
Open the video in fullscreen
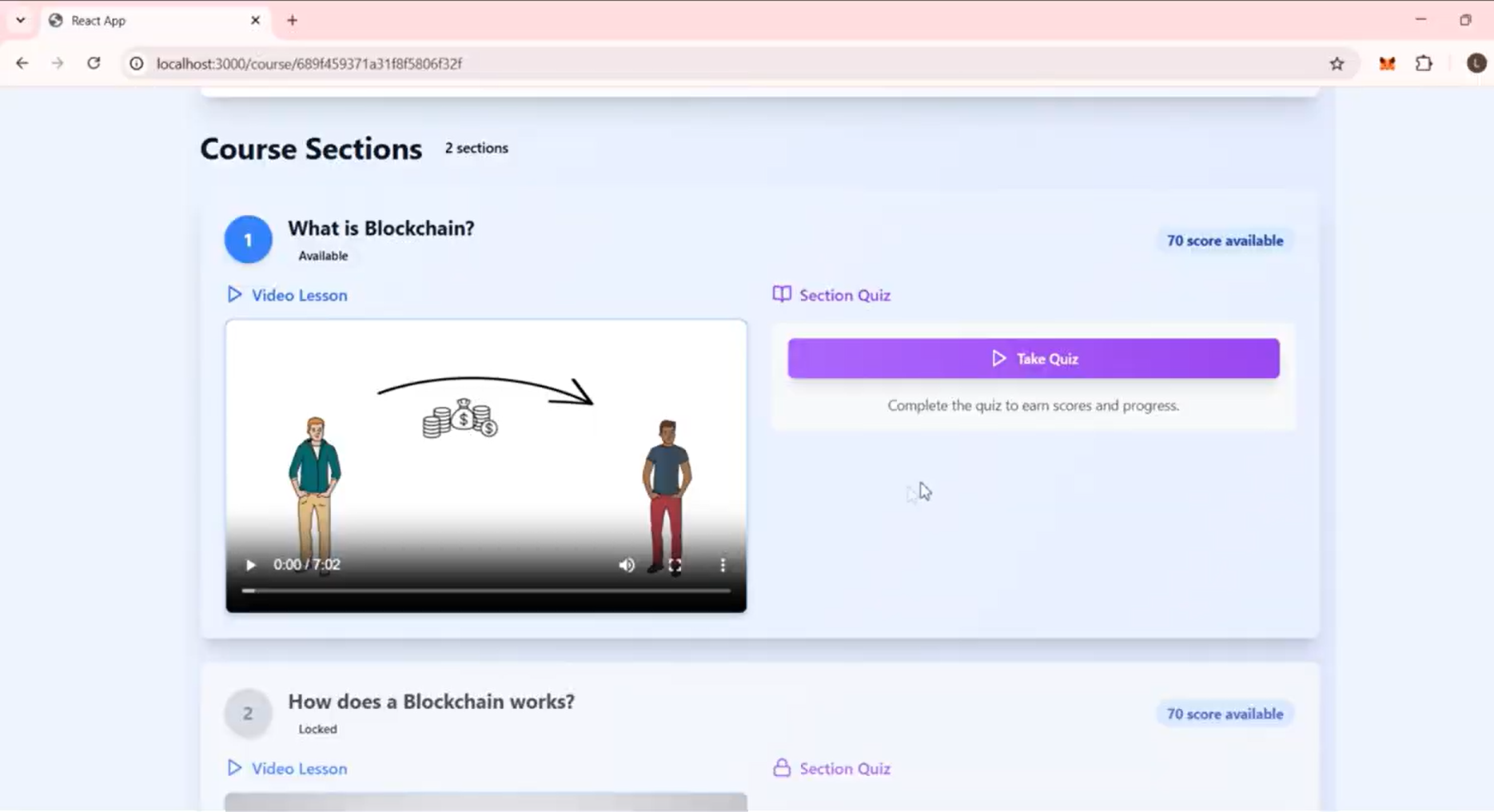[675, 565]
